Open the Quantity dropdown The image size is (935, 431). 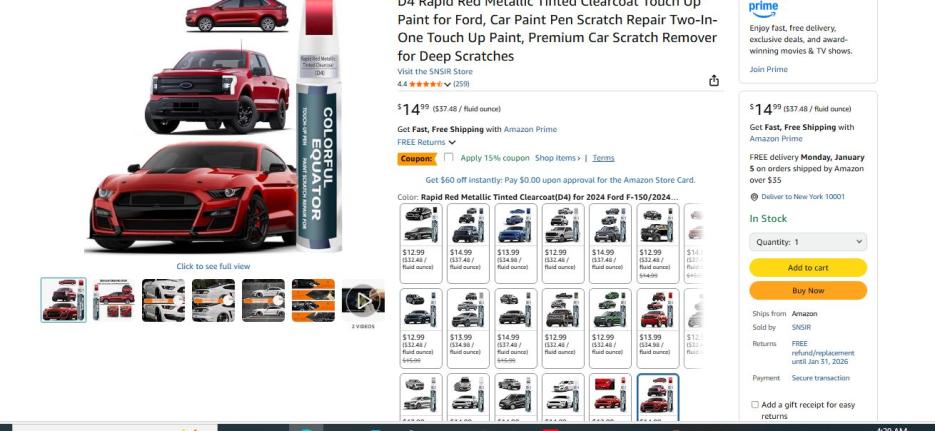[808, 242]
